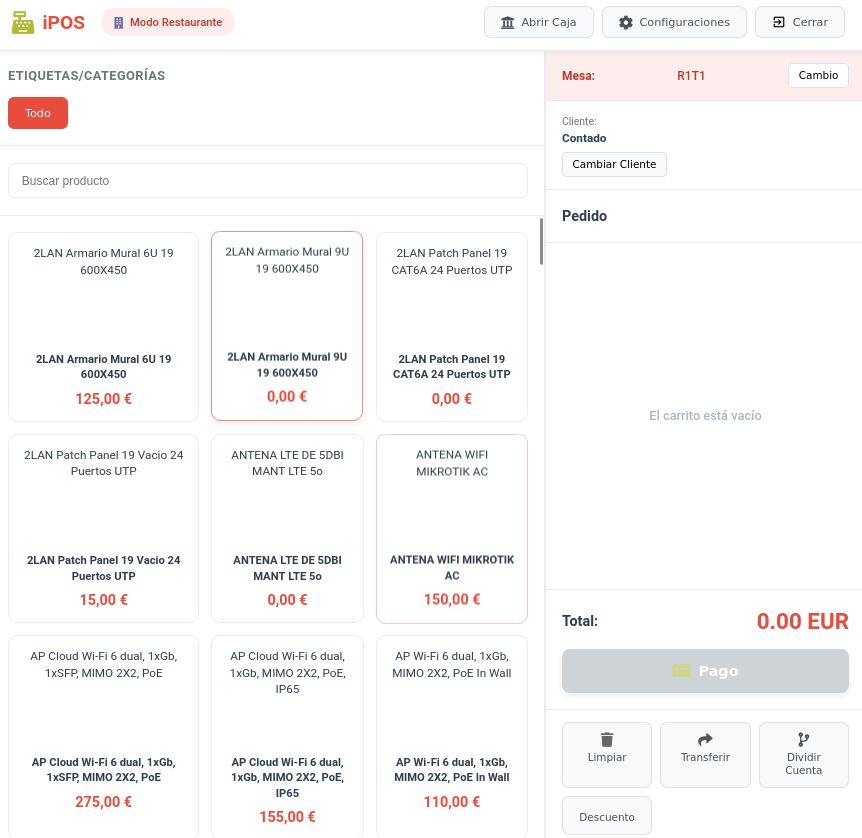Click the bank icon in Abrir Caja
This screenshot has width=862, height=838.
tap(508, 22)
